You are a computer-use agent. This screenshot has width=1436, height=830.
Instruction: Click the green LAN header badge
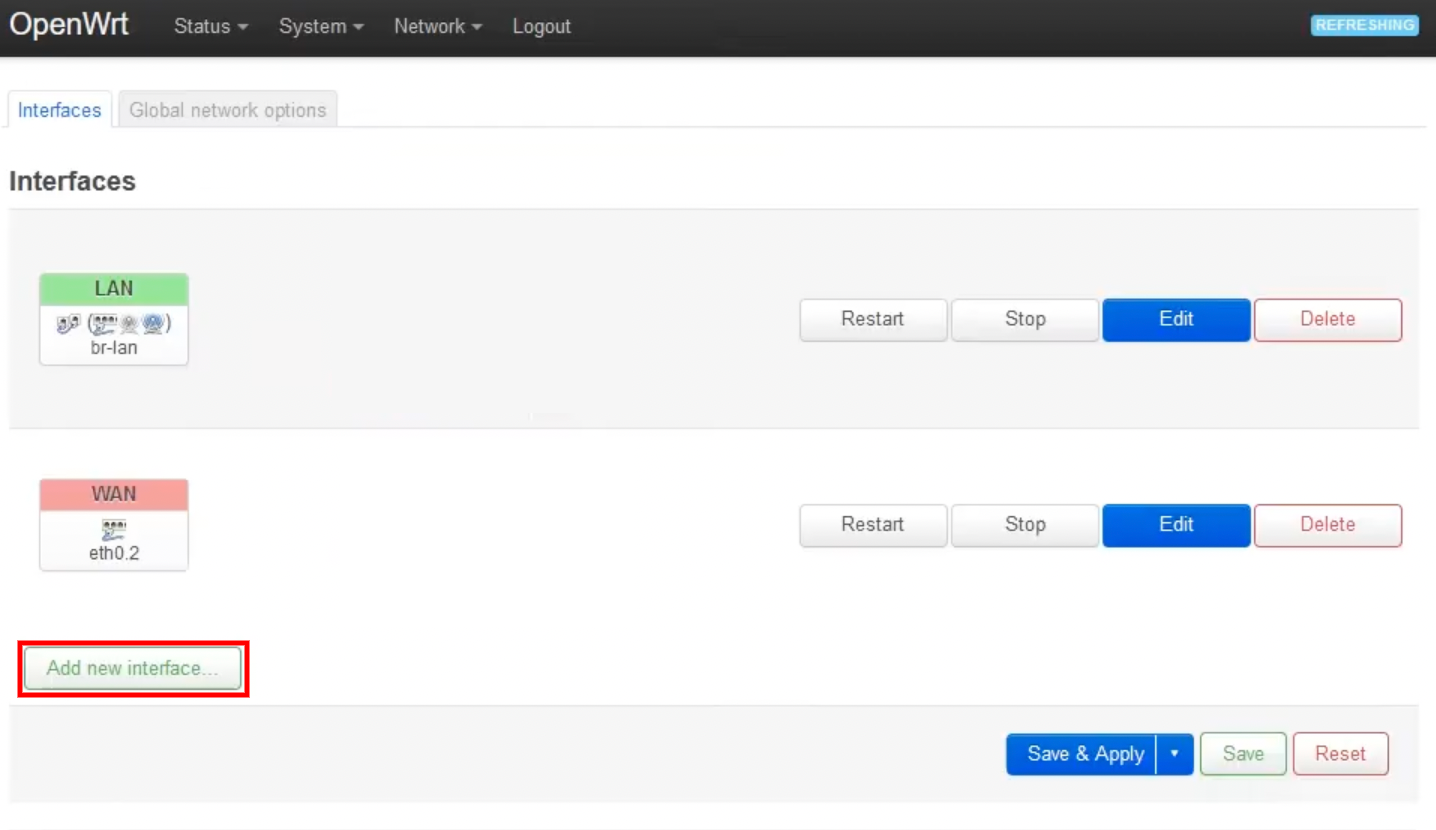coord(113,288)
